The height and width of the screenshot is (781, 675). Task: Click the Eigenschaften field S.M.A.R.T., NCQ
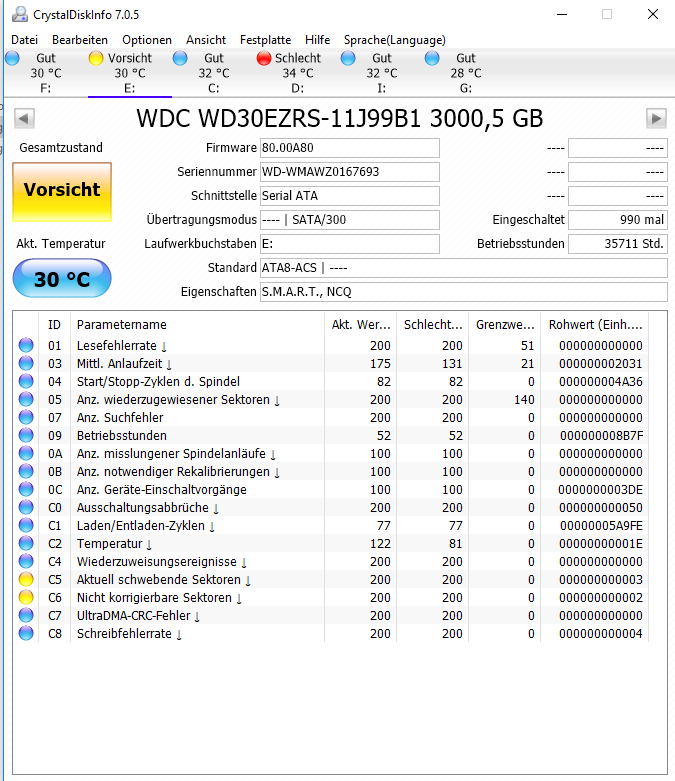[464, 292]
